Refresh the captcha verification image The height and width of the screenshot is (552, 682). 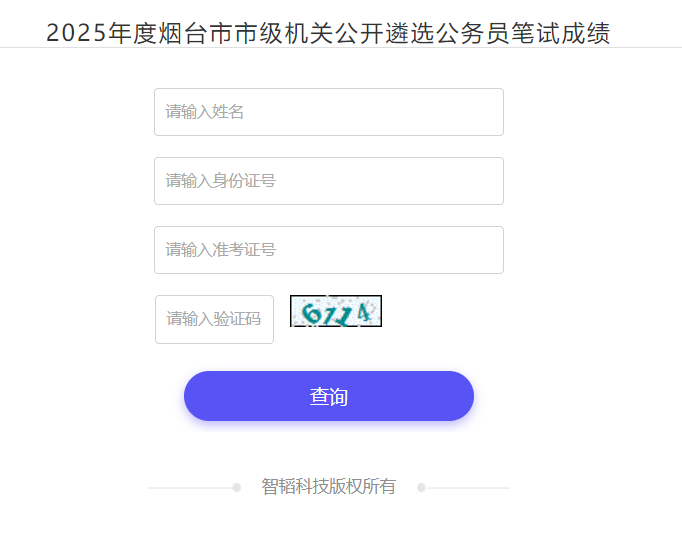336,311
